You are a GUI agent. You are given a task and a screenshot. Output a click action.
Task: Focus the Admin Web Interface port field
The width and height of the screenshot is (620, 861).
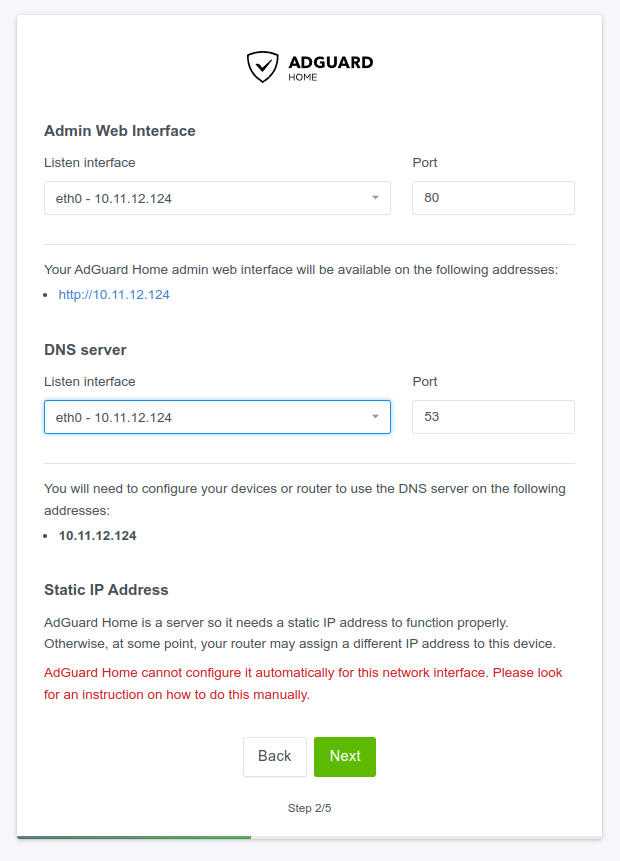[x=493, y=198]
